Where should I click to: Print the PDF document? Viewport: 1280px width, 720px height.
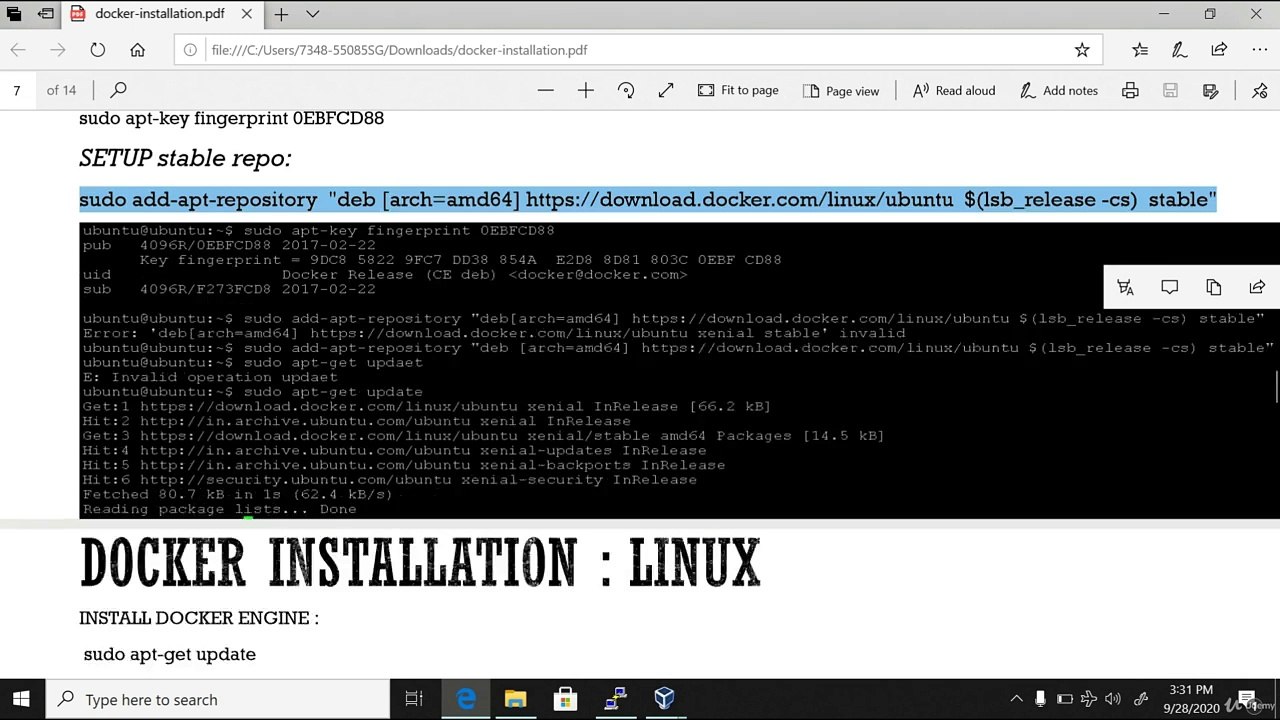pos(1130,90)
